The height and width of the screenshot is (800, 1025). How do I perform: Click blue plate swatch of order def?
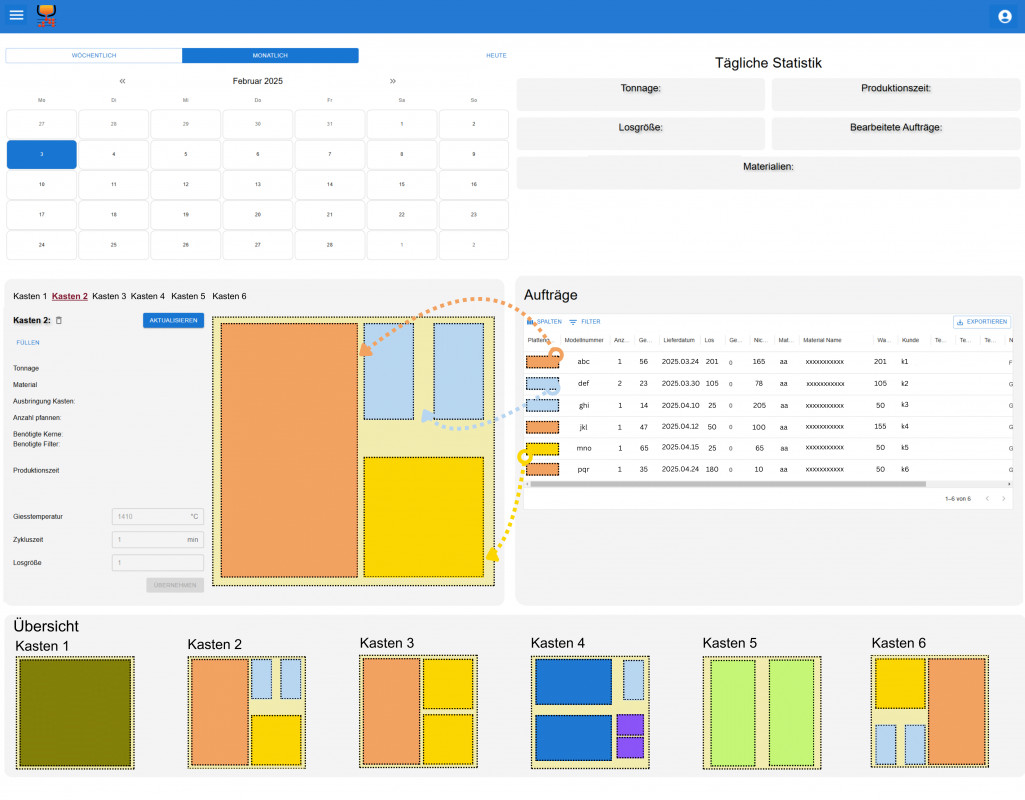click(x=543, y=384)
